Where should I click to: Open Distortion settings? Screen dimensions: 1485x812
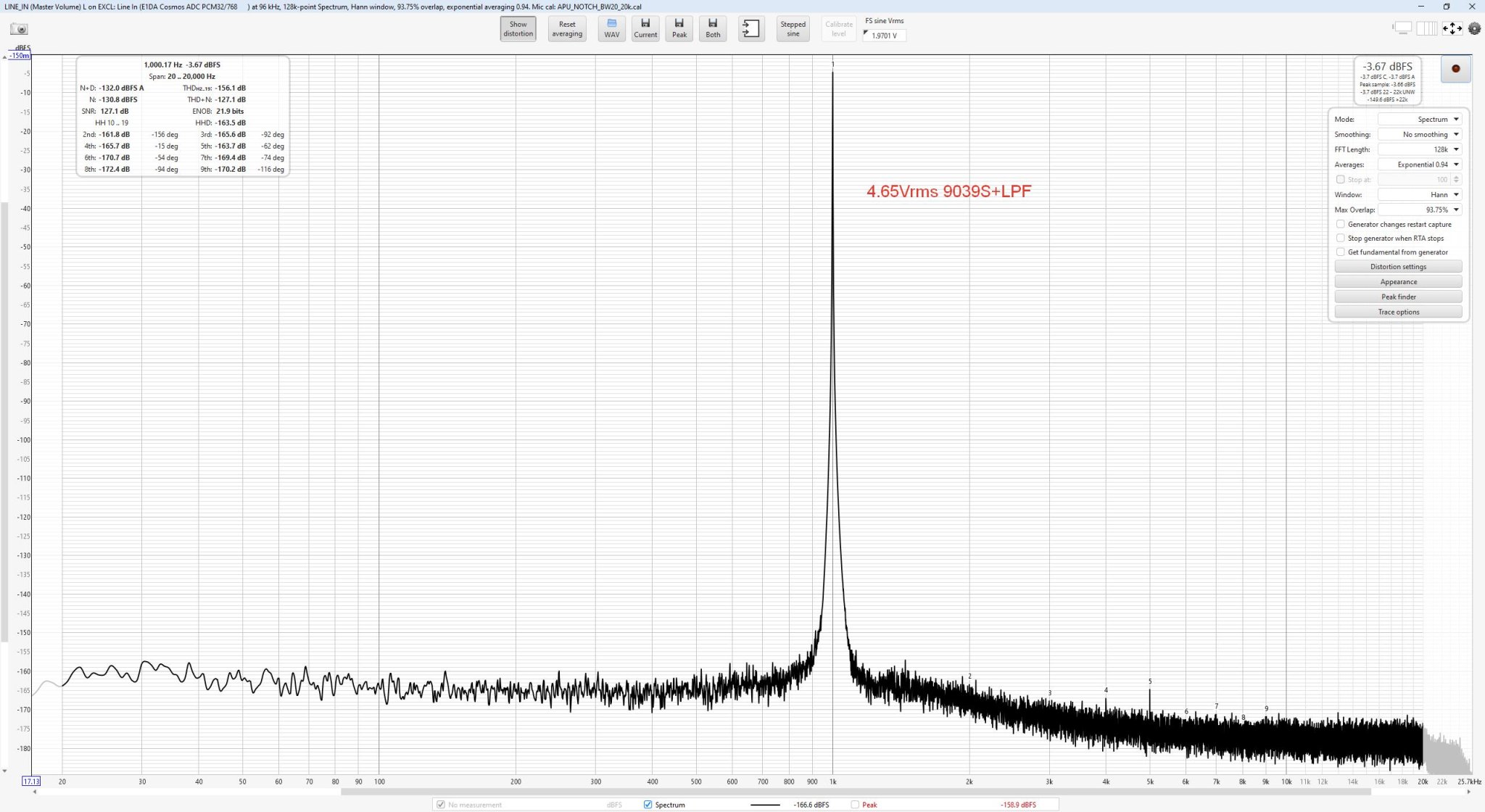tap(1398, 267)
